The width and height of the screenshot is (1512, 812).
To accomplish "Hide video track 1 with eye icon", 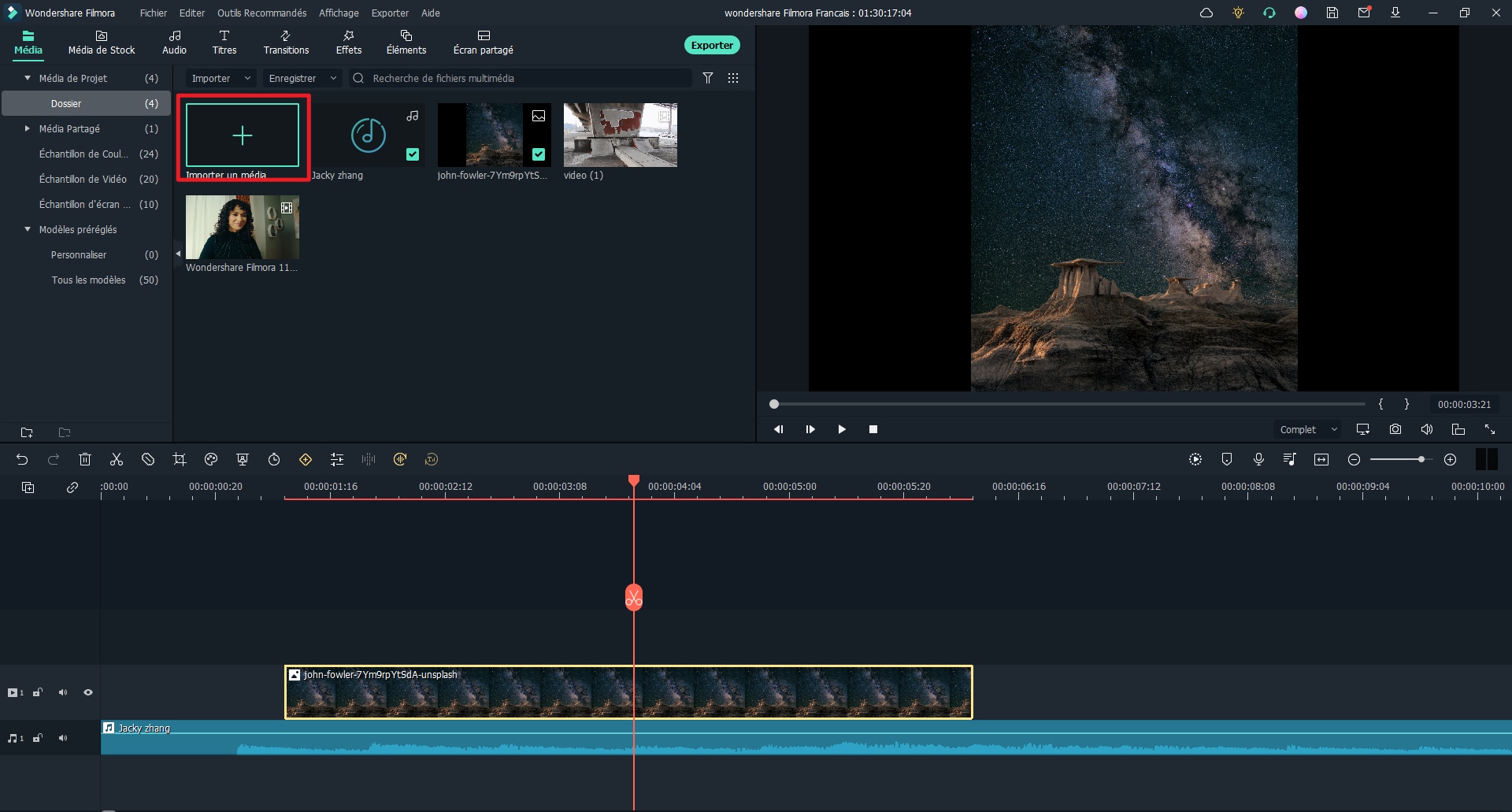I will pyautogui.click(x=88, y=692).
